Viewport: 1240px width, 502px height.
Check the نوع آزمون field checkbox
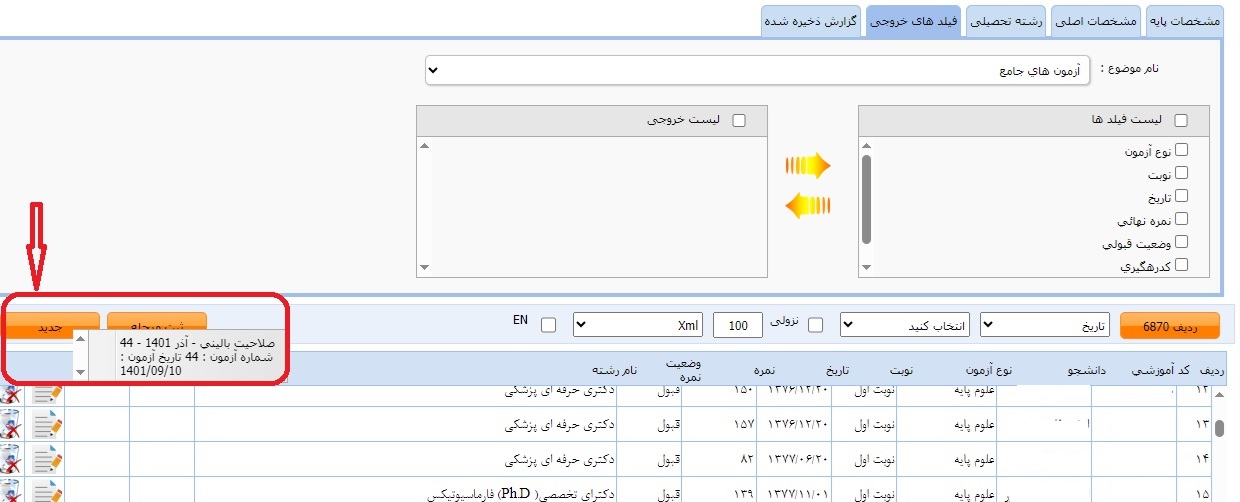point(1181,151)
